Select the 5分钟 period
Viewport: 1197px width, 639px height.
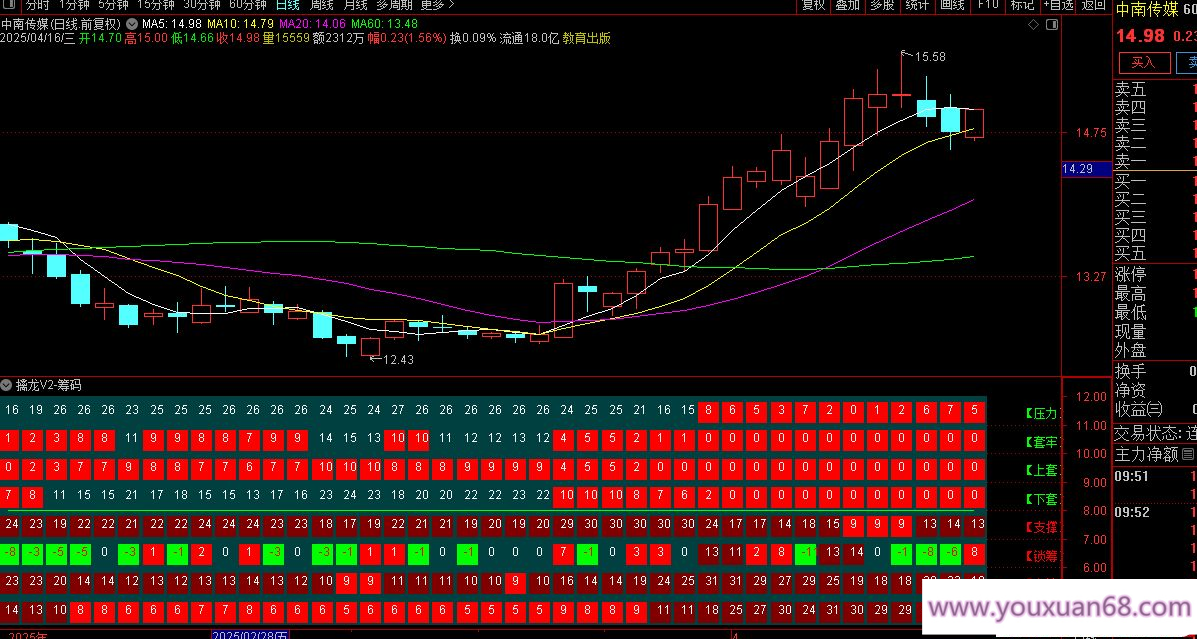point(113,5)
